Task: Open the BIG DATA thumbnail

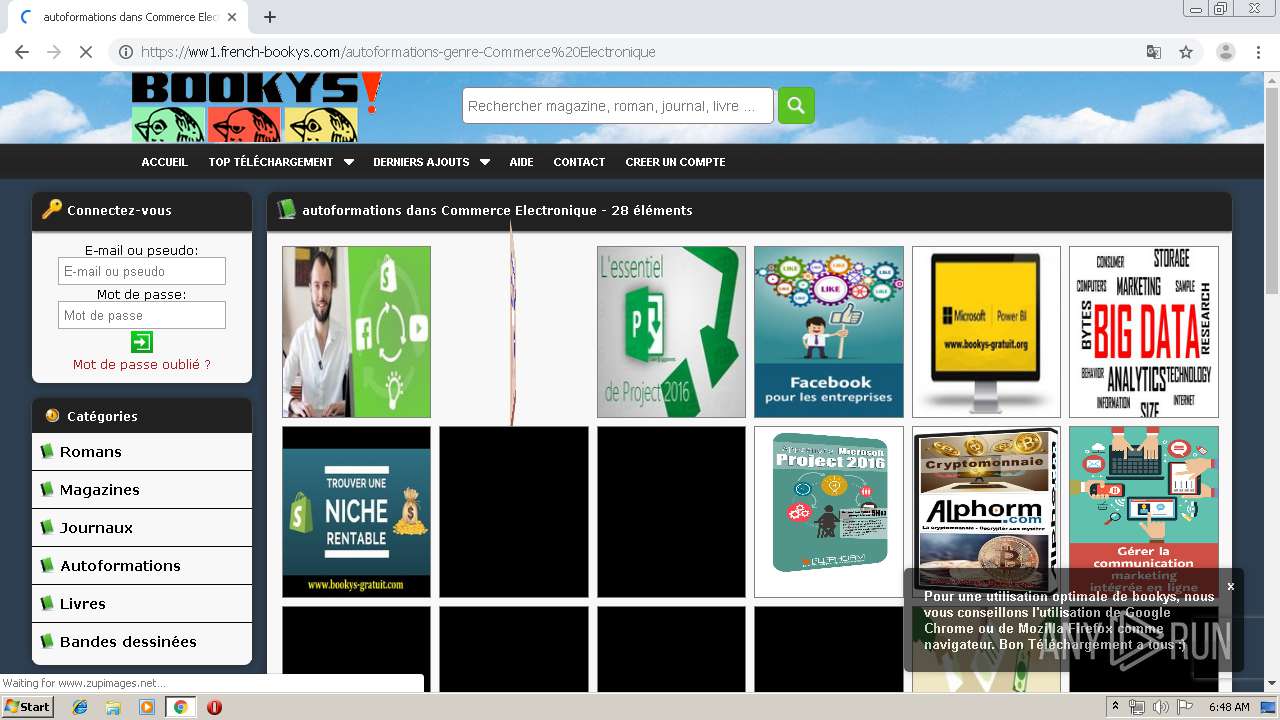Action: (x=1144, y=332)
